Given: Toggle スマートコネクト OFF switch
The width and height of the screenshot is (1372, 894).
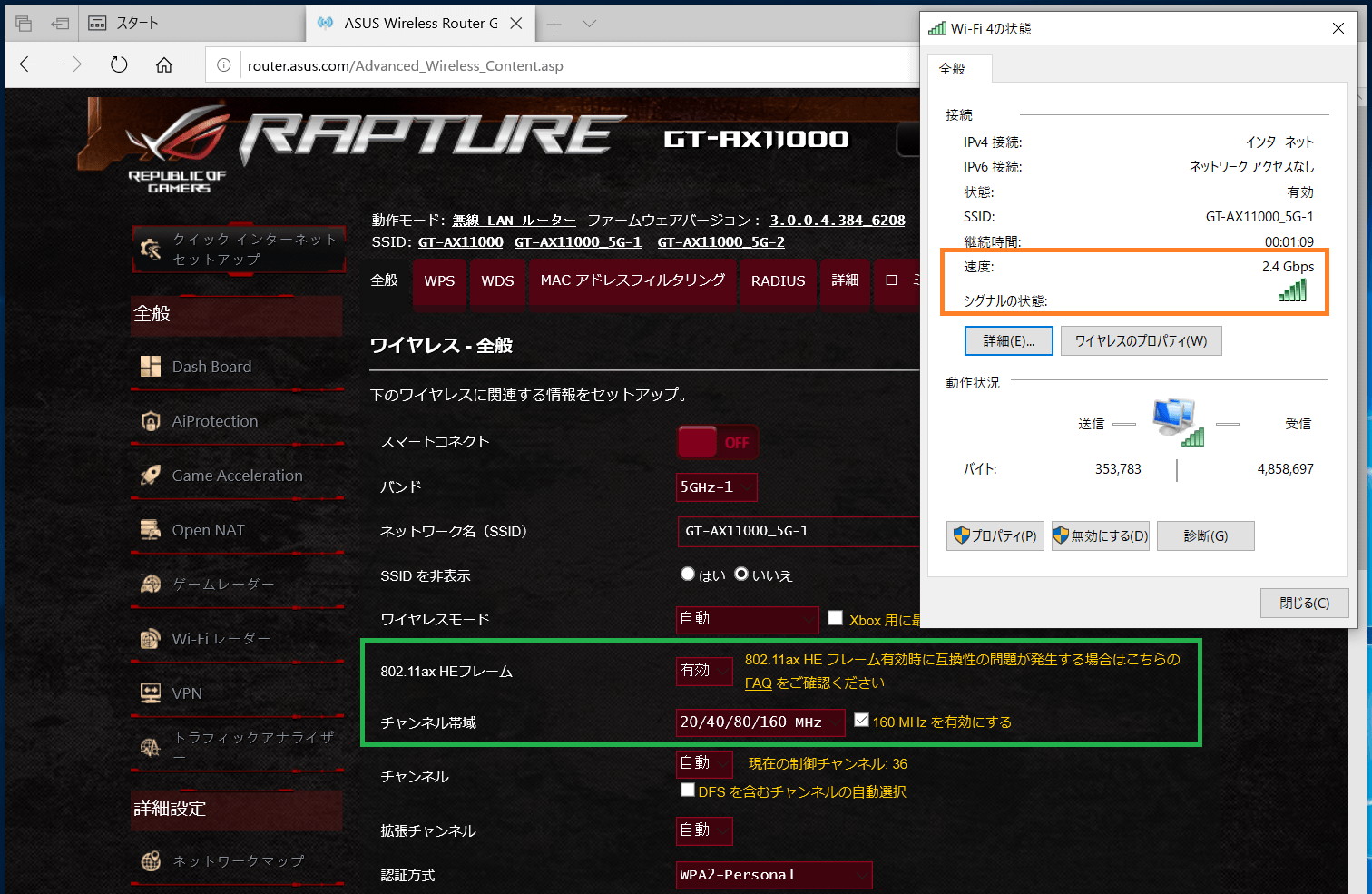Looking at the screenshot, I should 717,442.
